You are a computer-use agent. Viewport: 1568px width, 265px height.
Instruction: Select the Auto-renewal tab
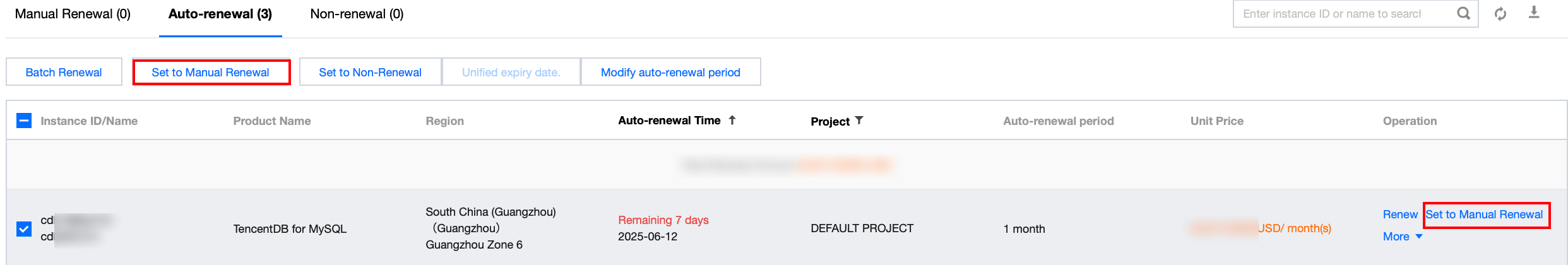(x=220, y=14)
